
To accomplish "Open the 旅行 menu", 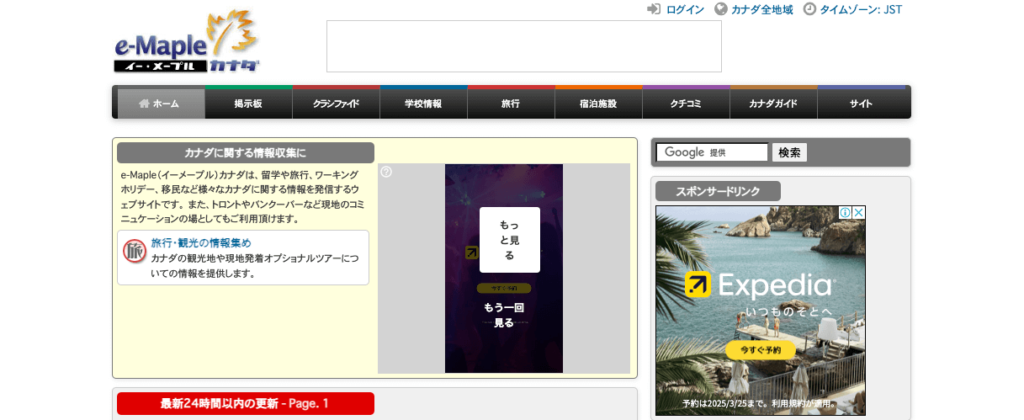I will click(511, 103).
